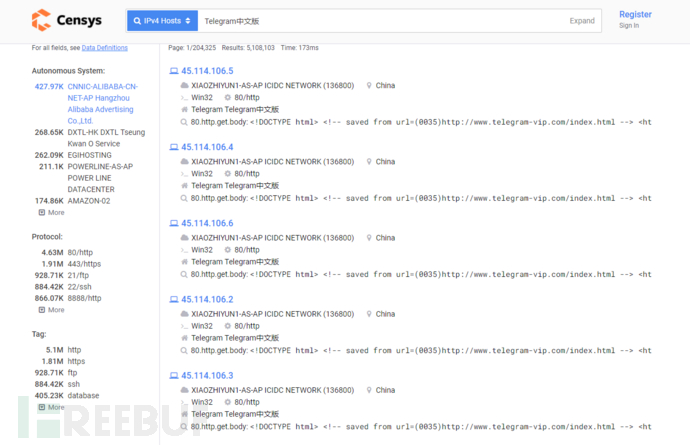Expand More under Tag
The width and height of the screenshot is (690, 445).
[51, 407]
